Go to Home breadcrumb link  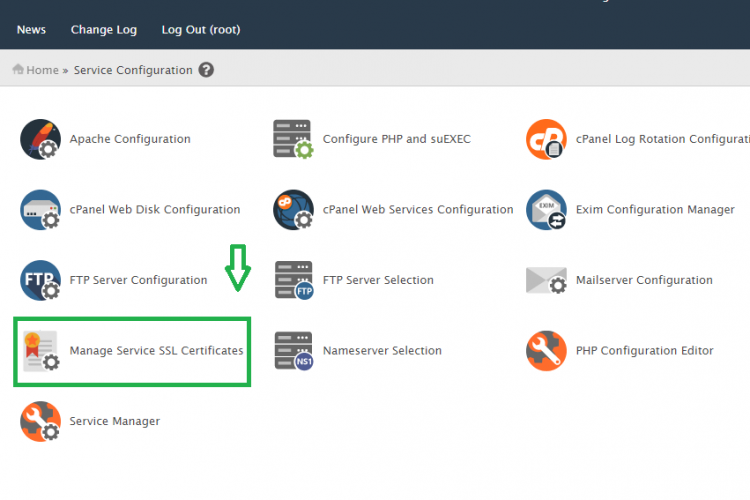(42, 70)
